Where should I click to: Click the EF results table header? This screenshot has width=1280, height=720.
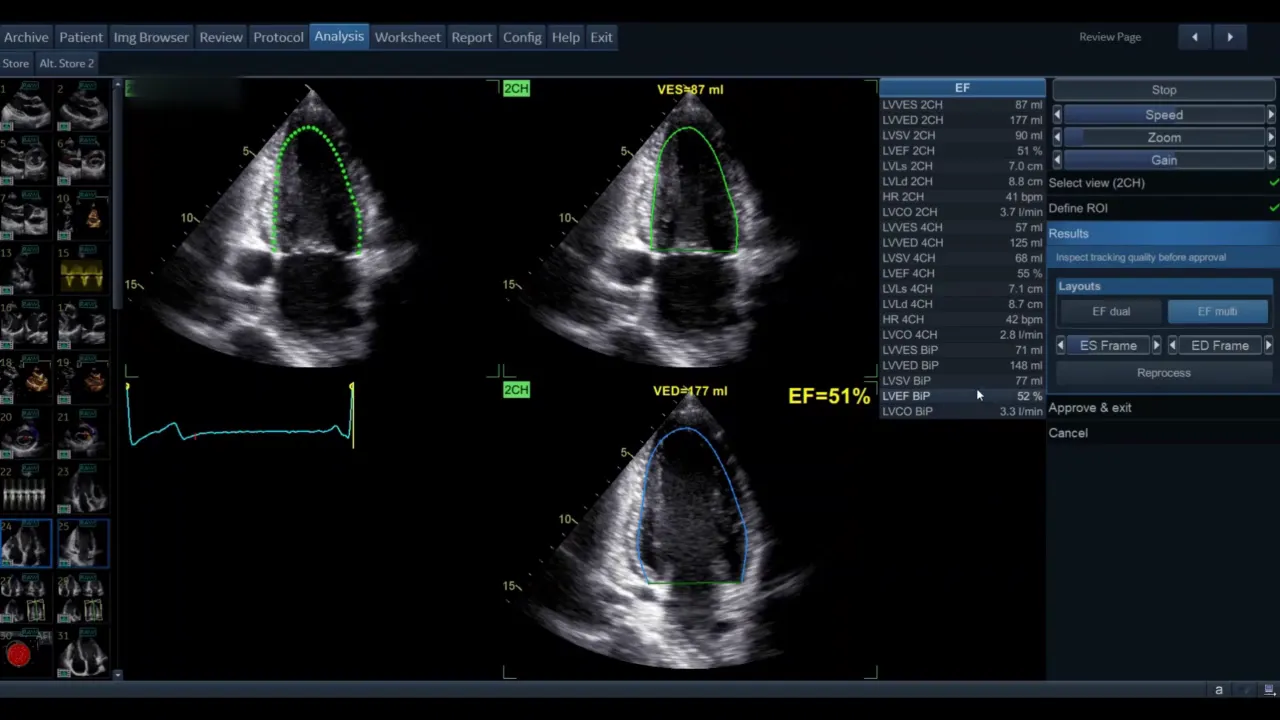coord(962,88)
